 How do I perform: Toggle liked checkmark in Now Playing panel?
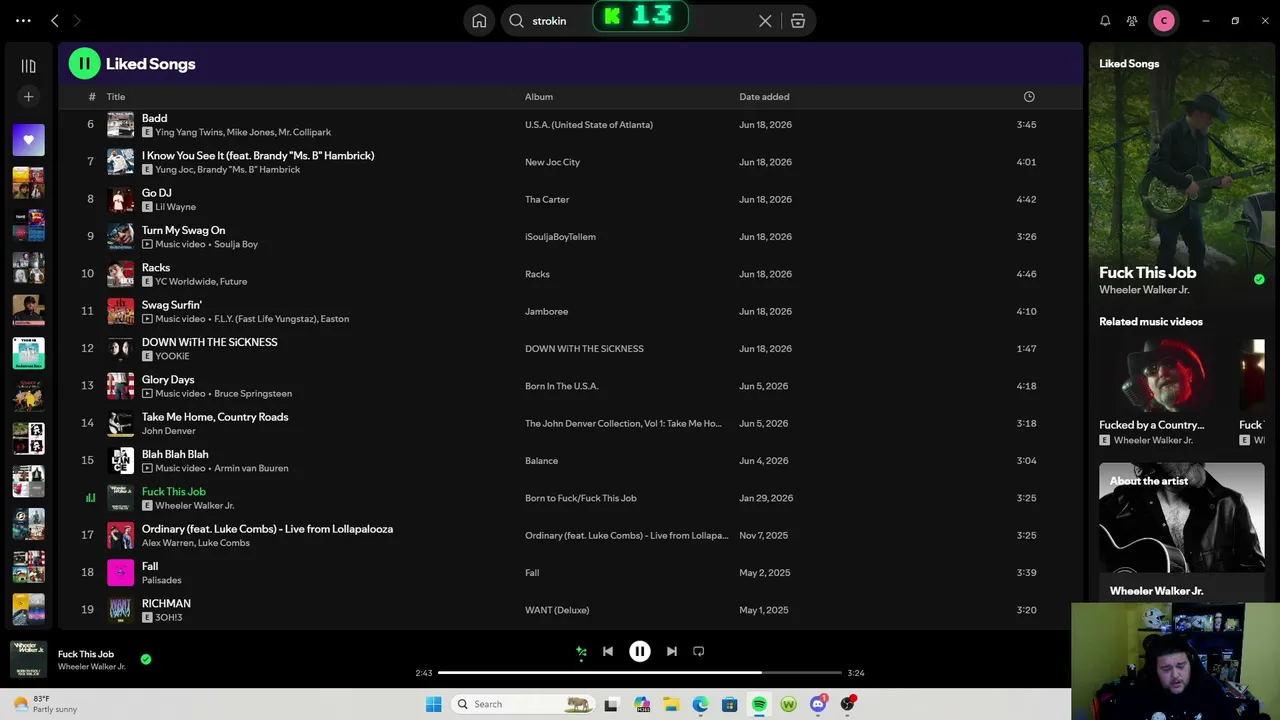(1259, 280)
